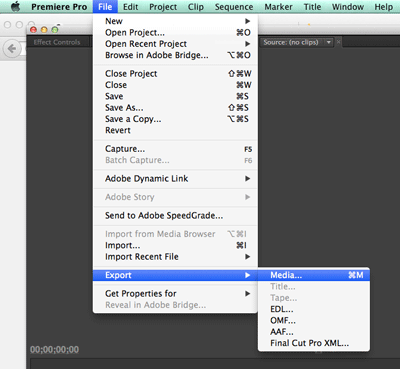
Task: Expand Open Recent Project submenu
Action: [x=176, y=44]
